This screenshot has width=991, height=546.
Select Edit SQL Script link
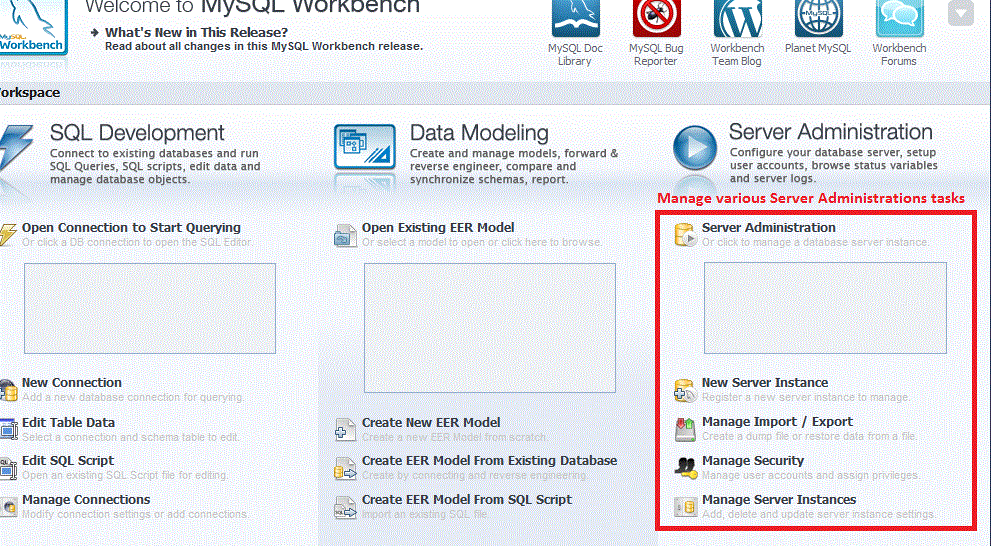[68, 461]
